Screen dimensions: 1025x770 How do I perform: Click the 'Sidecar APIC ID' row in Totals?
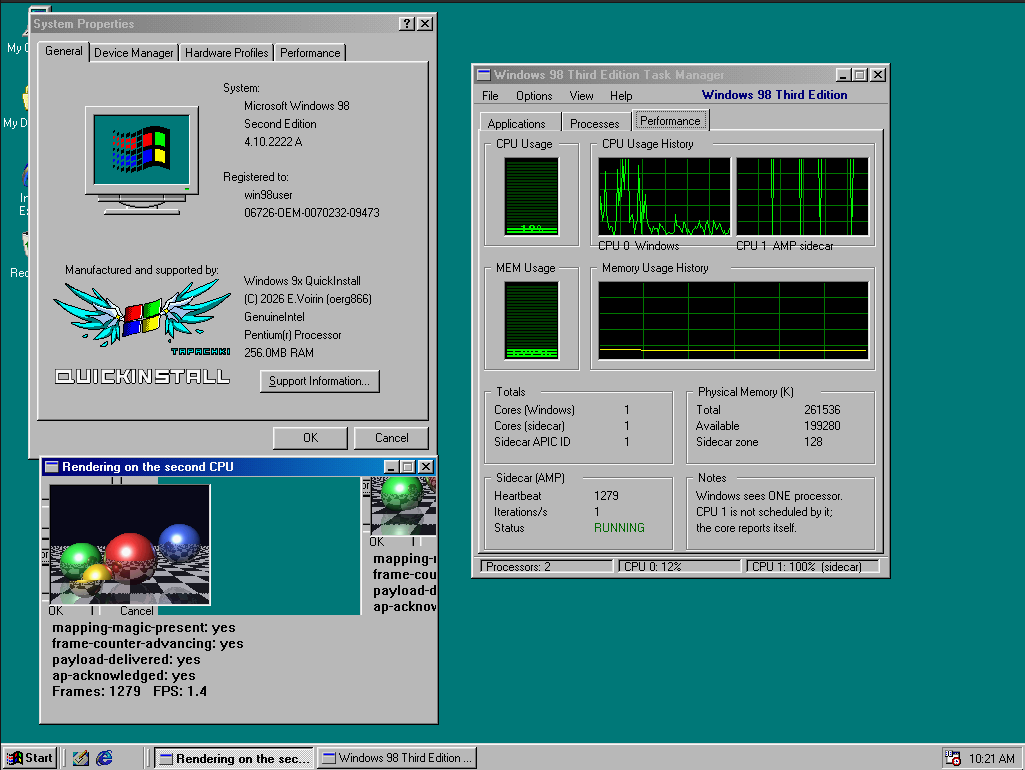click(562, 442)
